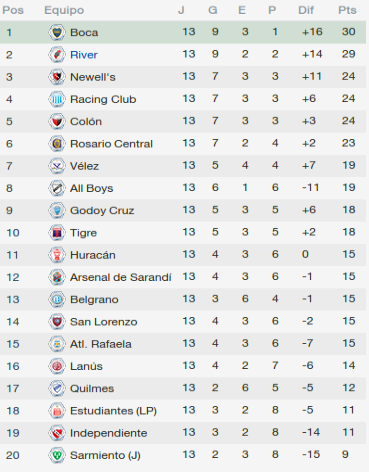Screen dimensions: 369x472
Task: Open the River team link
Action: tap(84, 55)
